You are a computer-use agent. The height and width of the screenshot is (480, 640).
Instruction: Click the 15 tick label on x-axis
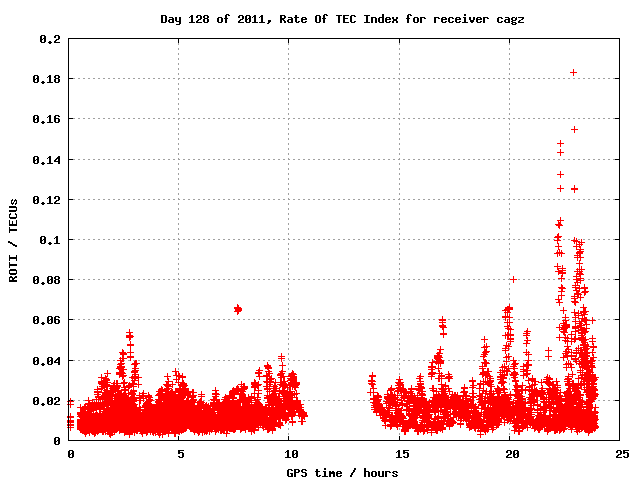pos(400,454)
